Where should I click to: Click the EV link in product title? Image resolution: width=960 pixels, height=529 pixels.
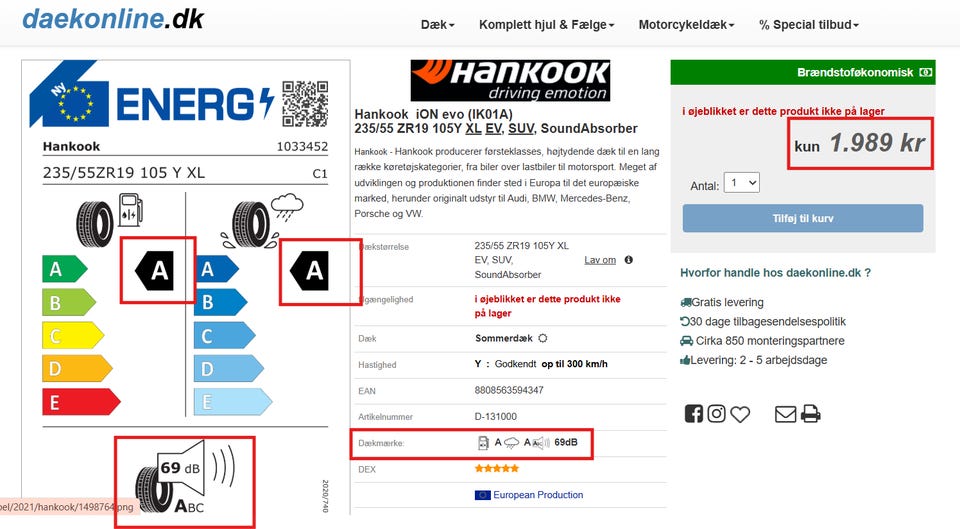492,129
